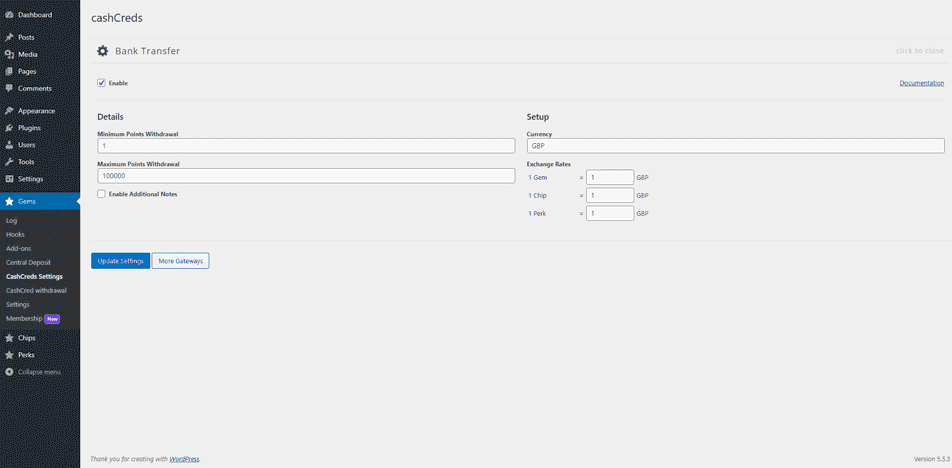Click the Bank Transfer gear icon
The width and height of the screenshot is (952, 468).
point(103,51)
